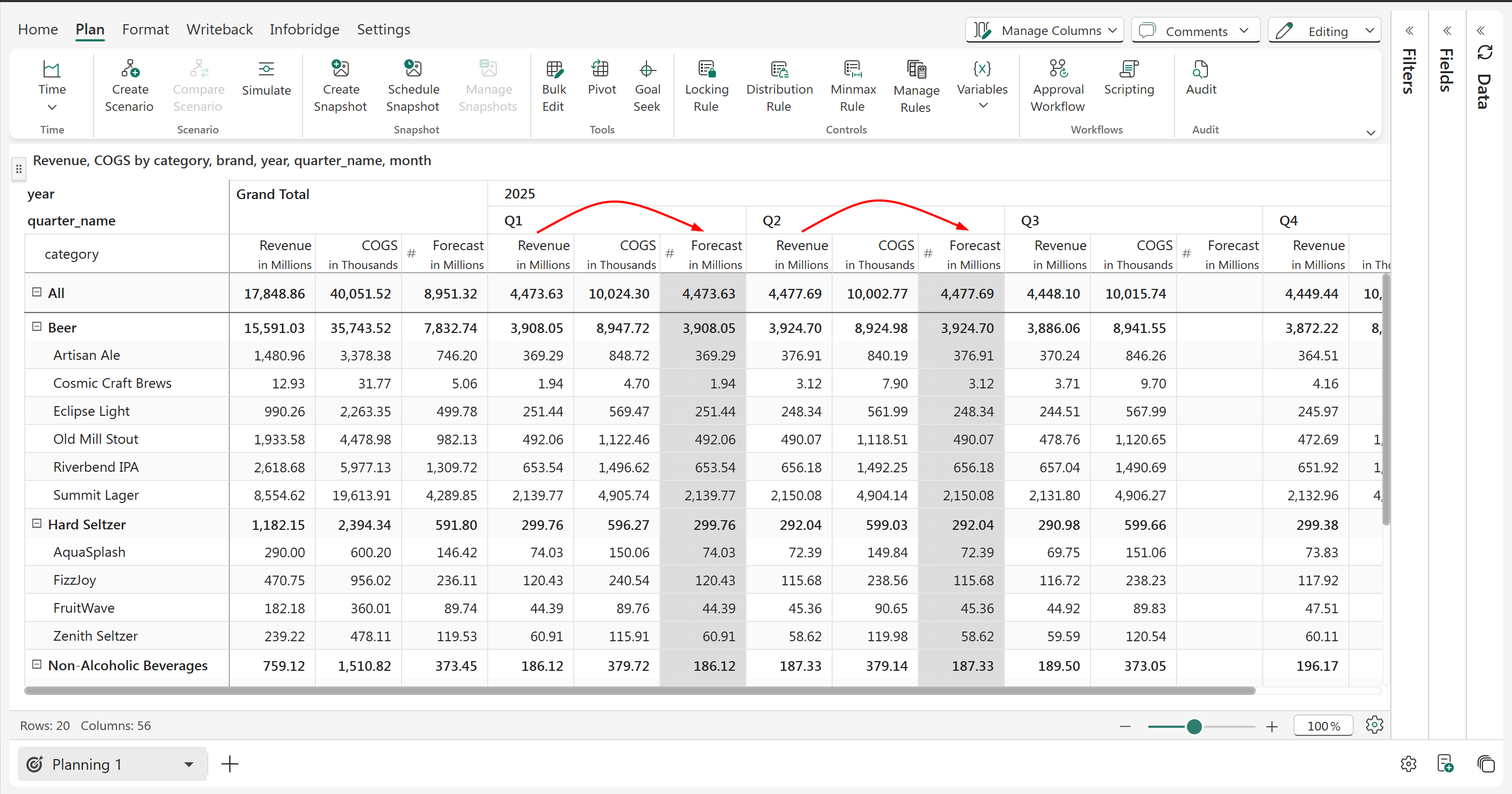Open the Goal Seek tool
Viewport: 1512px width, 794px height.
647,70
